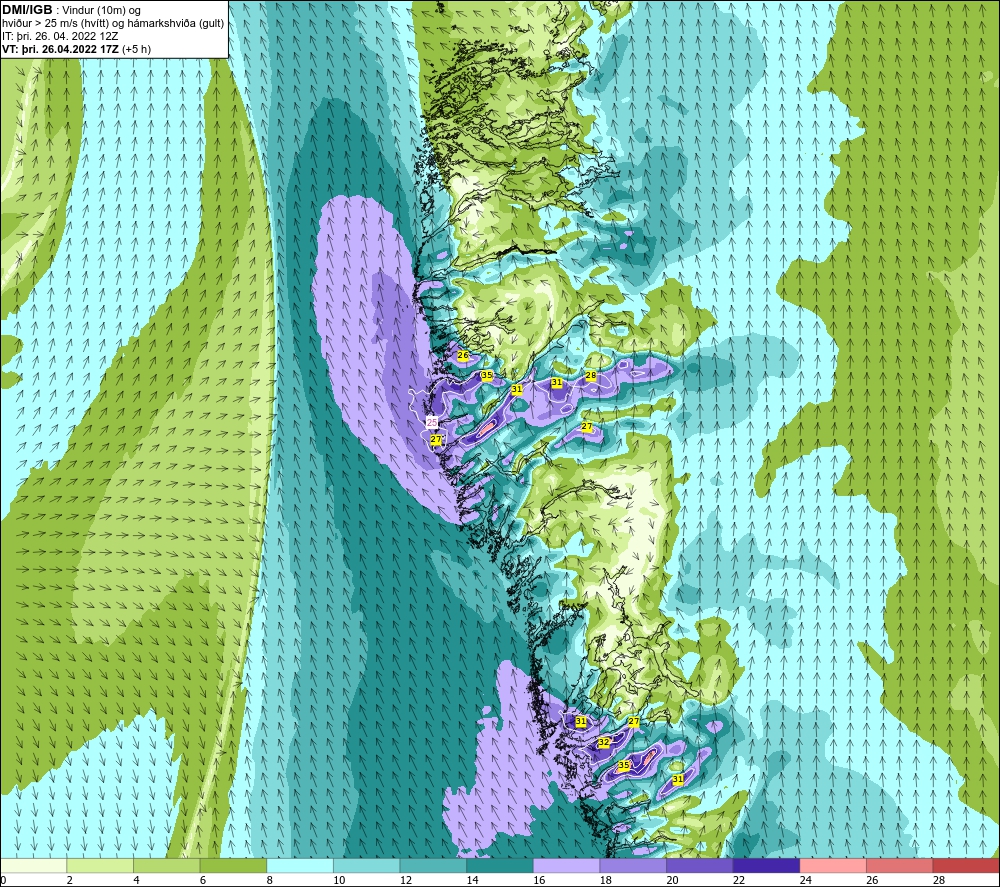Click the 24–26 m/s light pink legend swatch
Screen dimensions: 1000x887
(833, 865)
